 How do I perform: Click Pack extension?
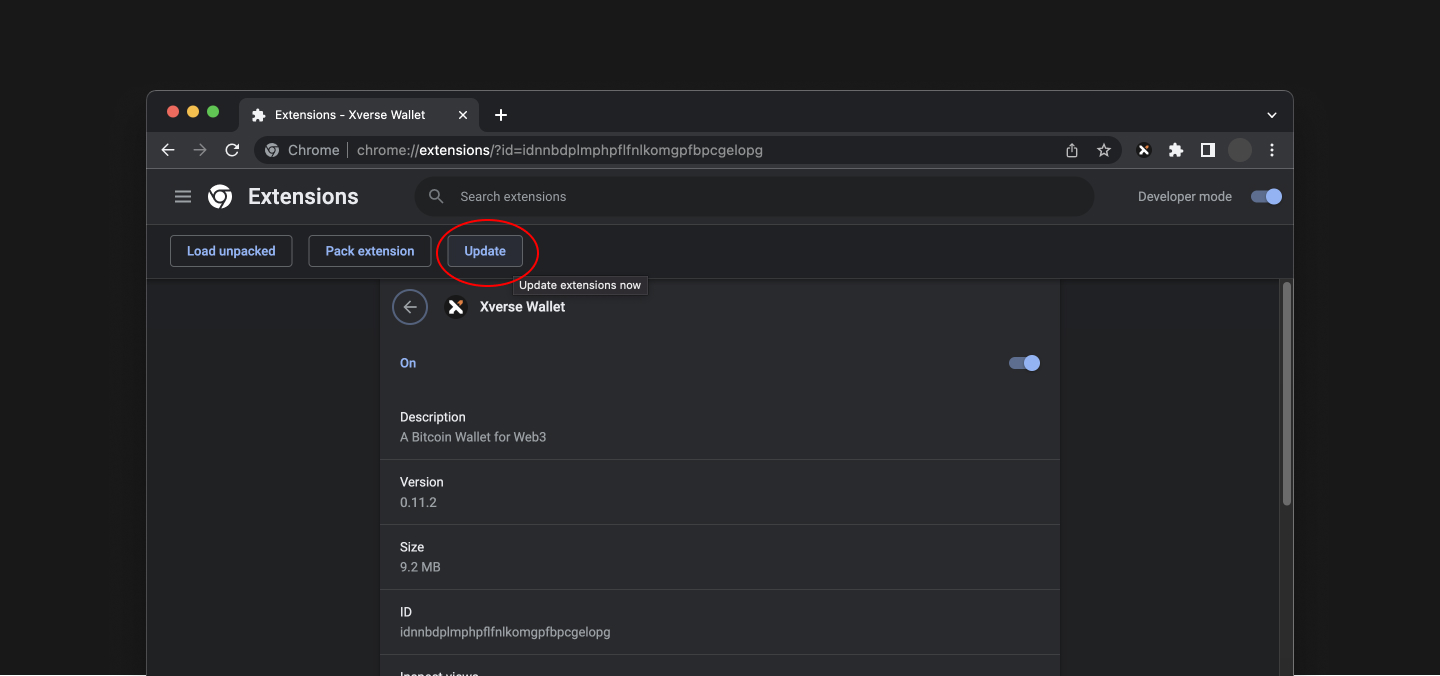pos(369,251)
